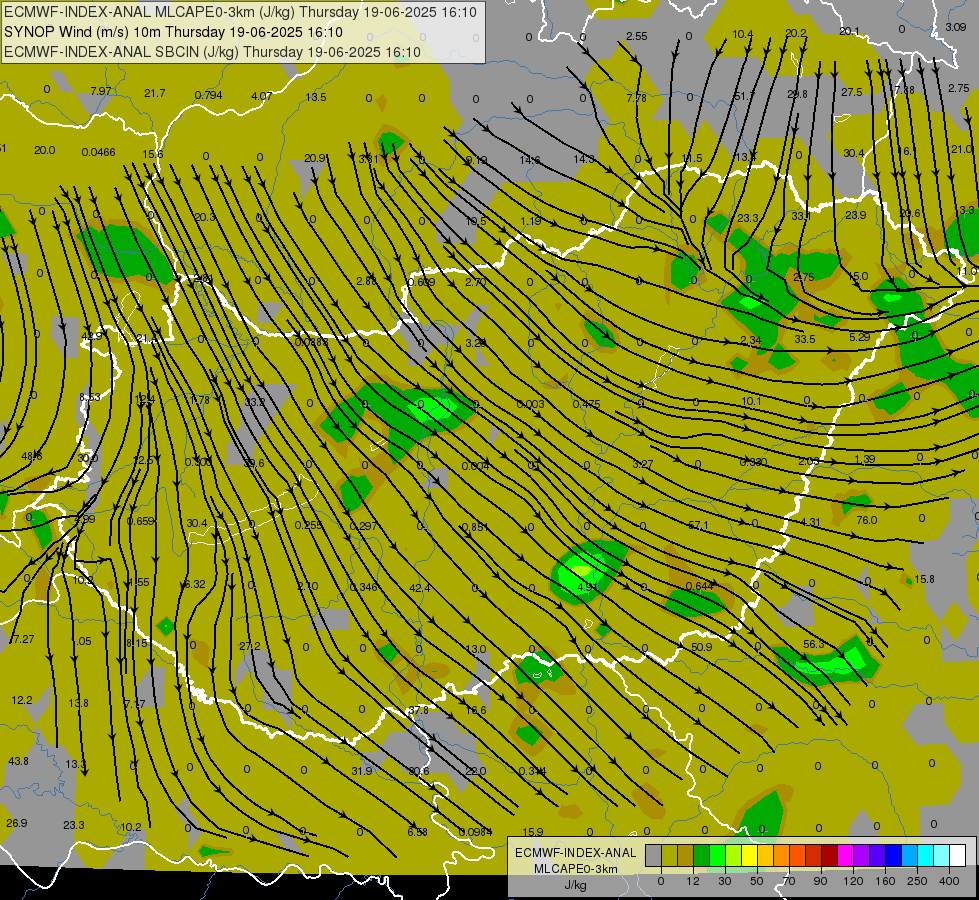Click the '5.29' value on the map
Viewport: 979px width, 900px height.
click(x=860, y=337)
